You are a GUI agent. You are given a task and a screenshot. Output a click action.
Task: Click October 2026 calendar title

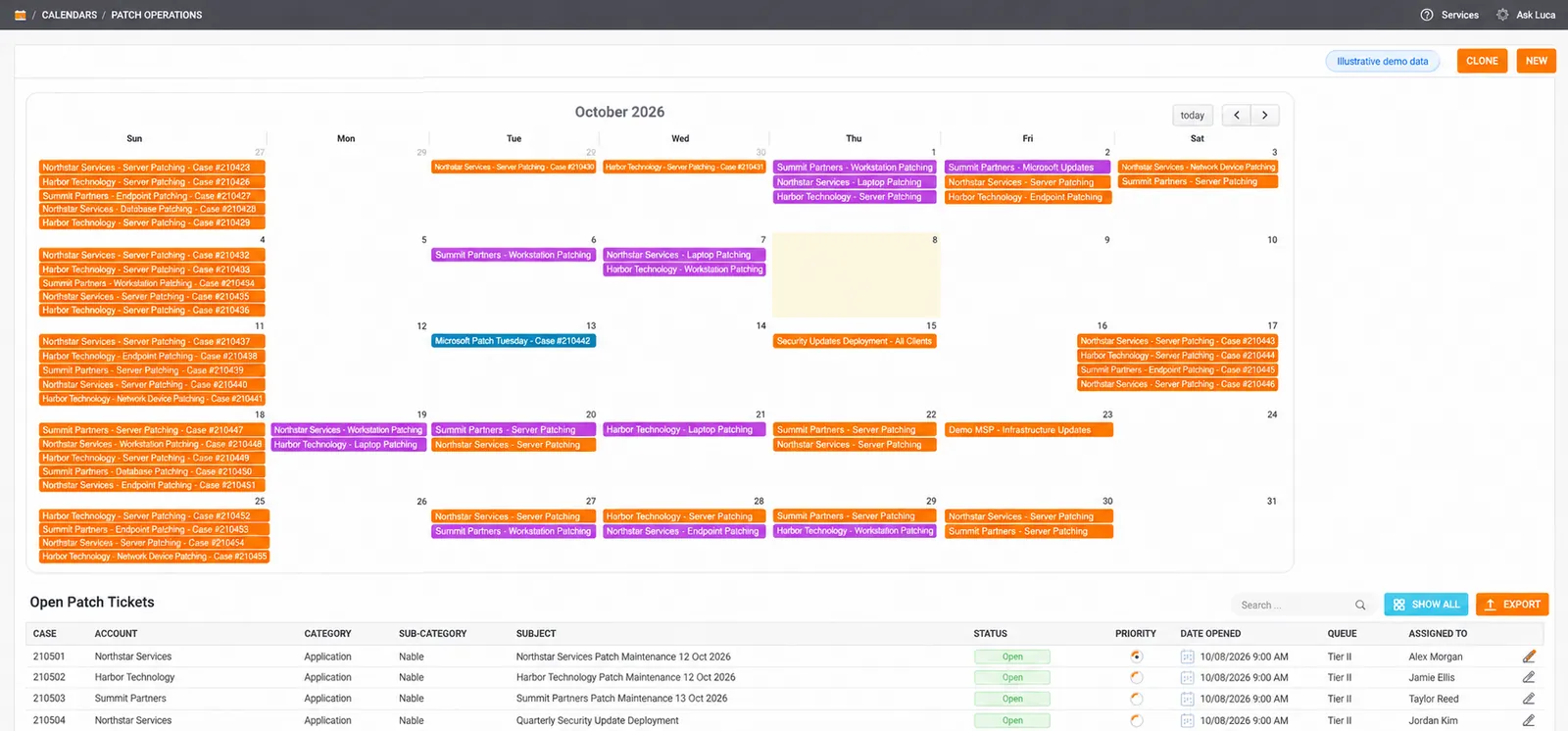[619, 112]
